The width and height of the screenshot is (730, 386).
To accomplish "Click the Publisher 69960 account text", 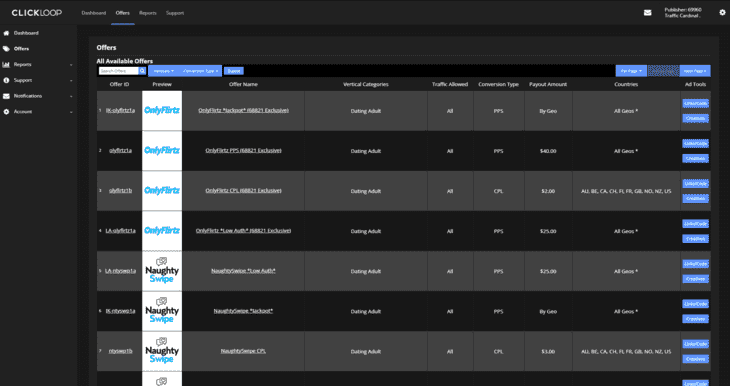I will [x=683, y=10].
